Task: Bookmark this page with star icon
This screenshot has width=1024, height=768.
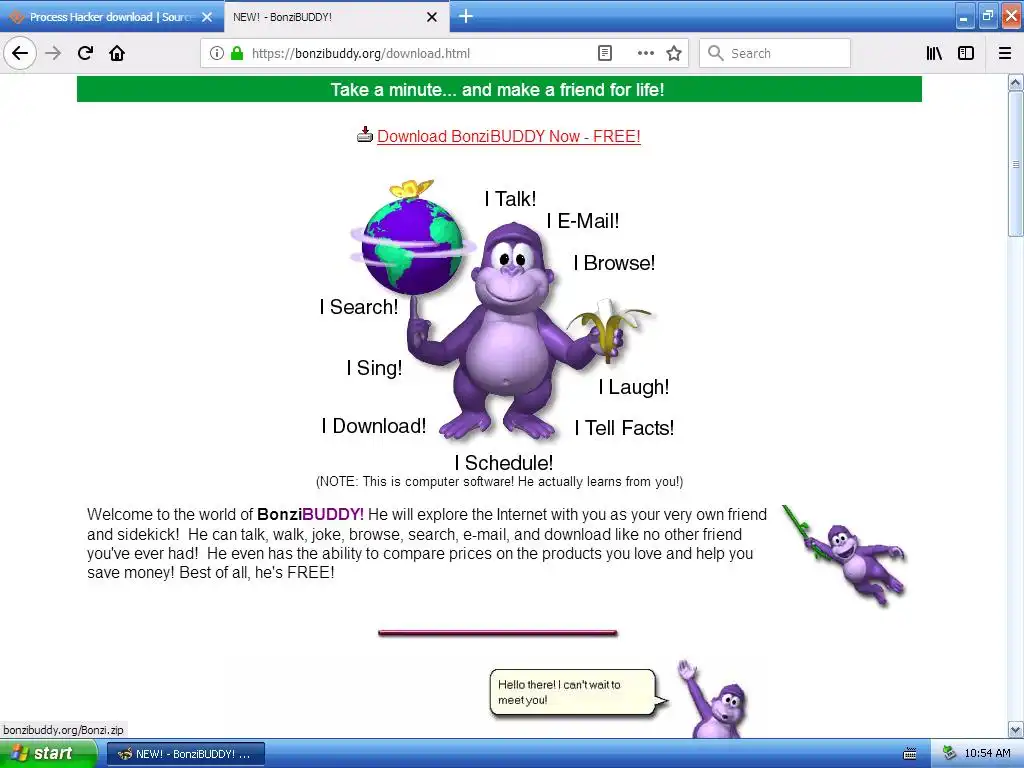Action: click(x=674, y=53)
